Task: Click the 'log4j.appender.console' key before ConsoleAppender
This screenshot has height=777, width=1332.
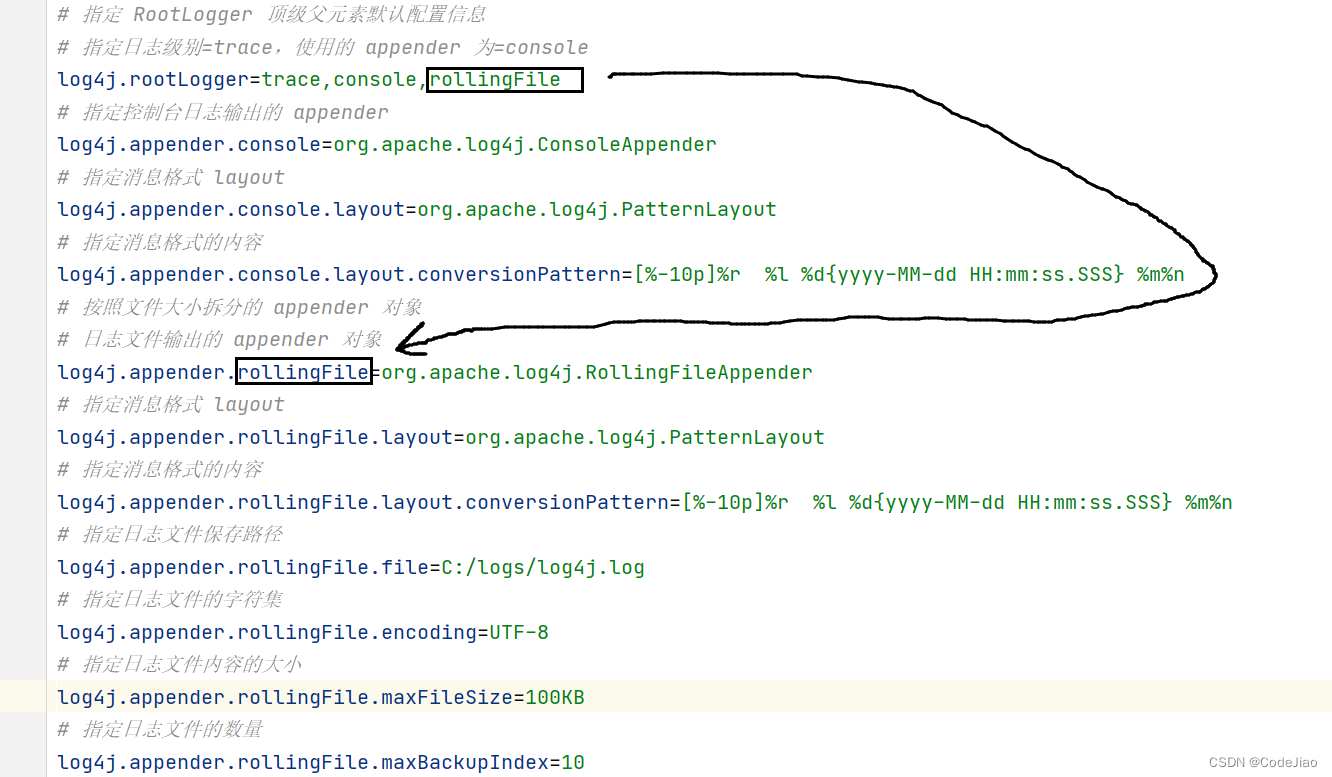Action: [x=189, y=145]
